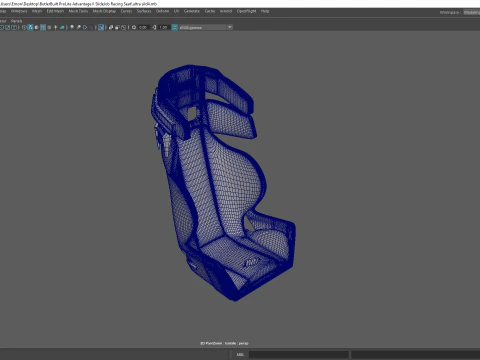Toggle X-ray active components icon
Image resolution: width=480 pixels, height=360 pixels.
coord(117,27)
